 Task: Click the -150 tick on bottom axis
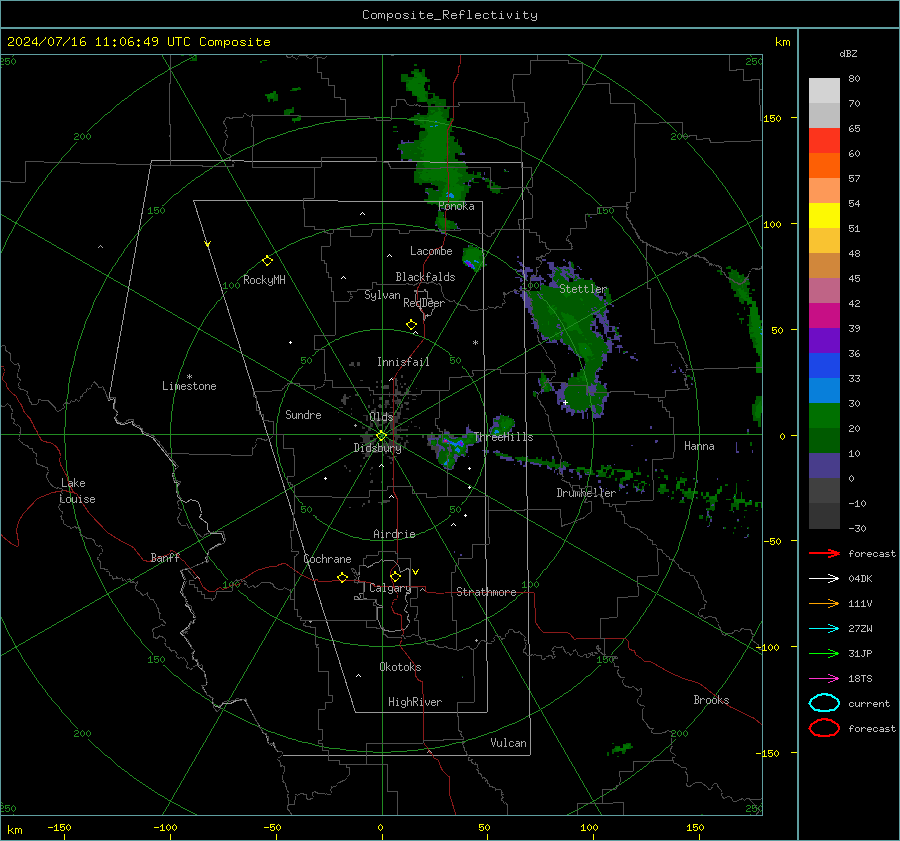click(x=59, y=827)
